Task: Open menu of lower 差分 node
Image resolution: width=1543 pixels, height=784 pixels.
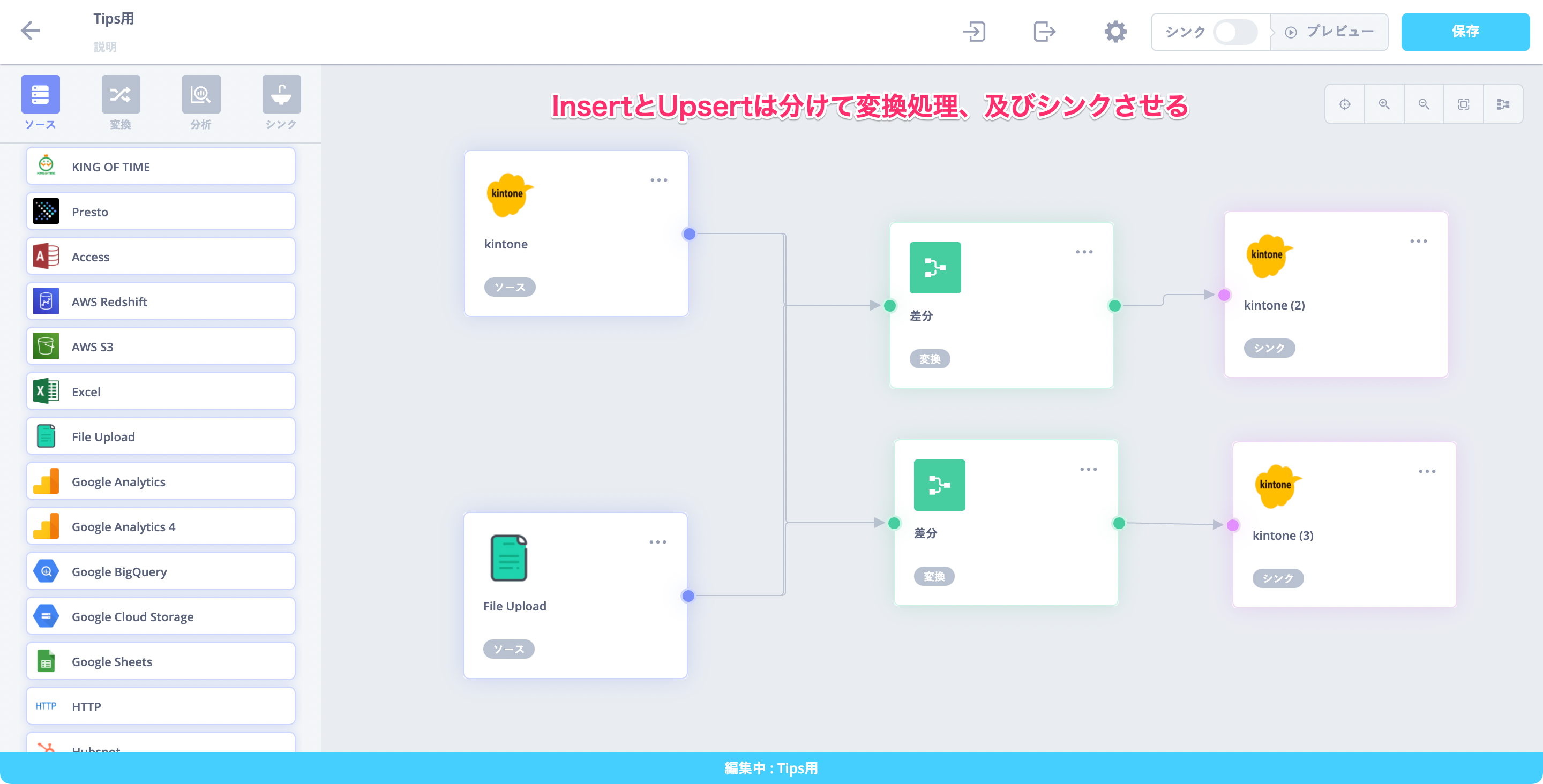Action: 1088,470
